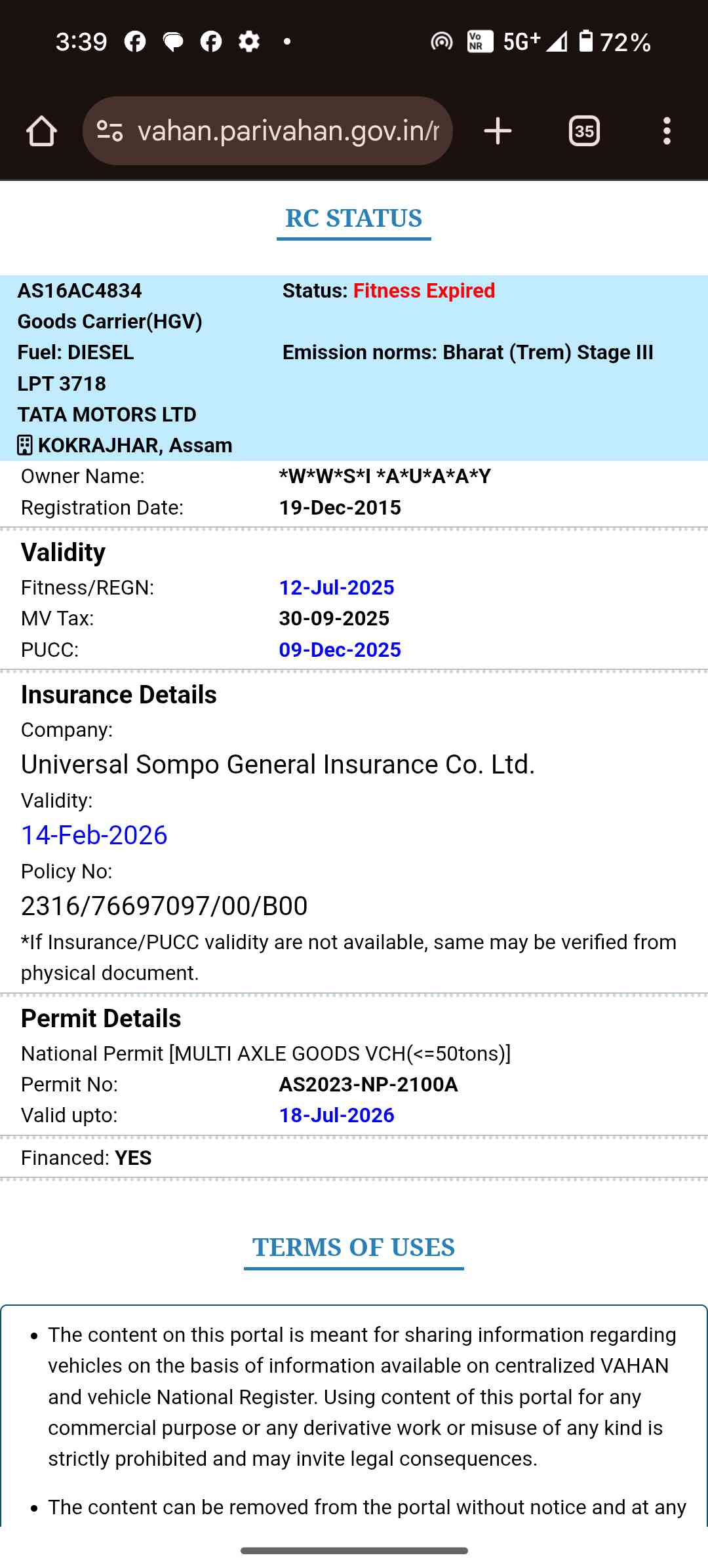Tap the settings gear status icon
The width and height of the screenshot is (708, 1568).
click(248, 42)
